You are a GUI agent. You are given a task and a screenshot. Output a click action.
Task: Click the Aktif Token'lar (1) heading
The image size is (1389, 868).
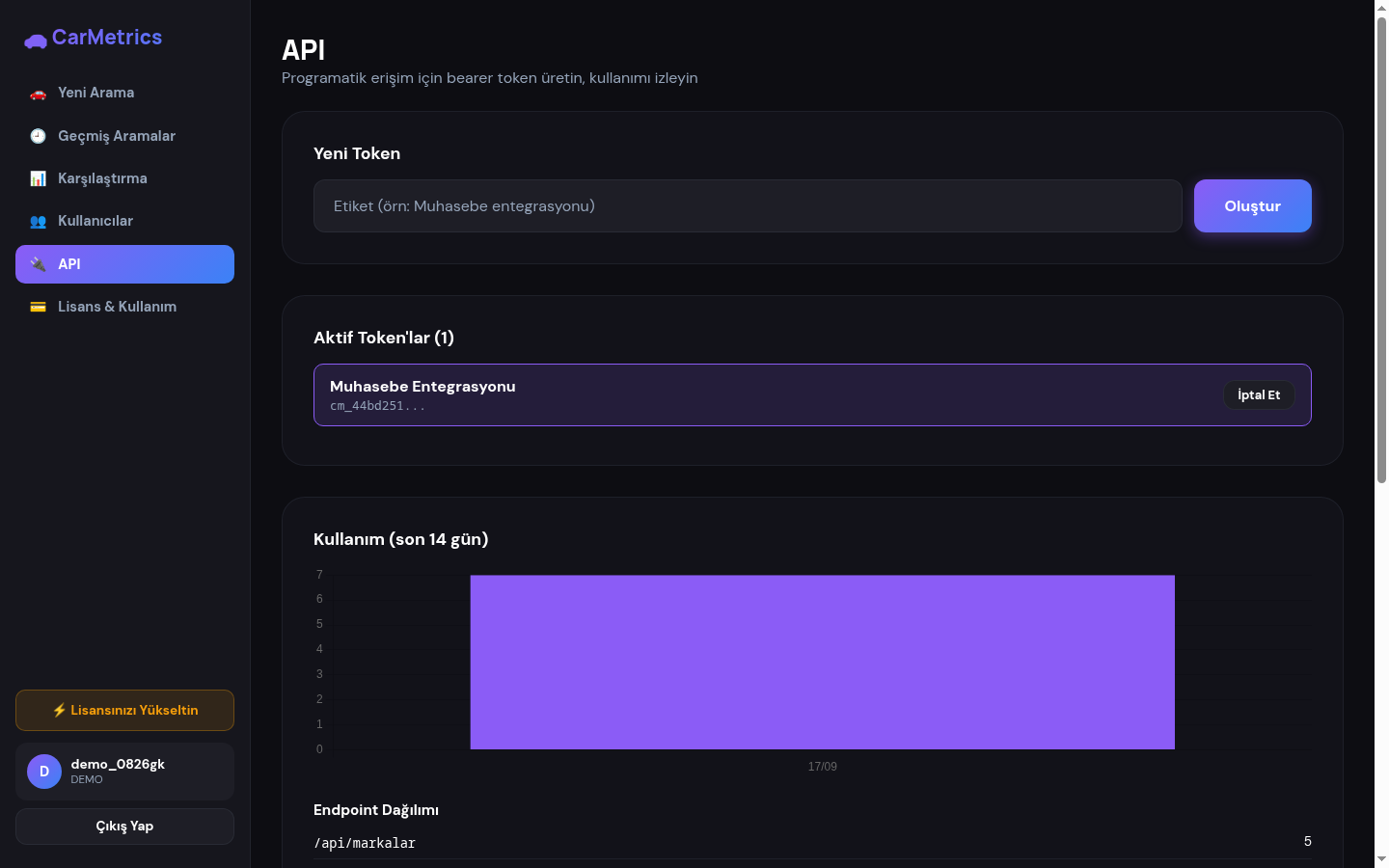(384, 338)
